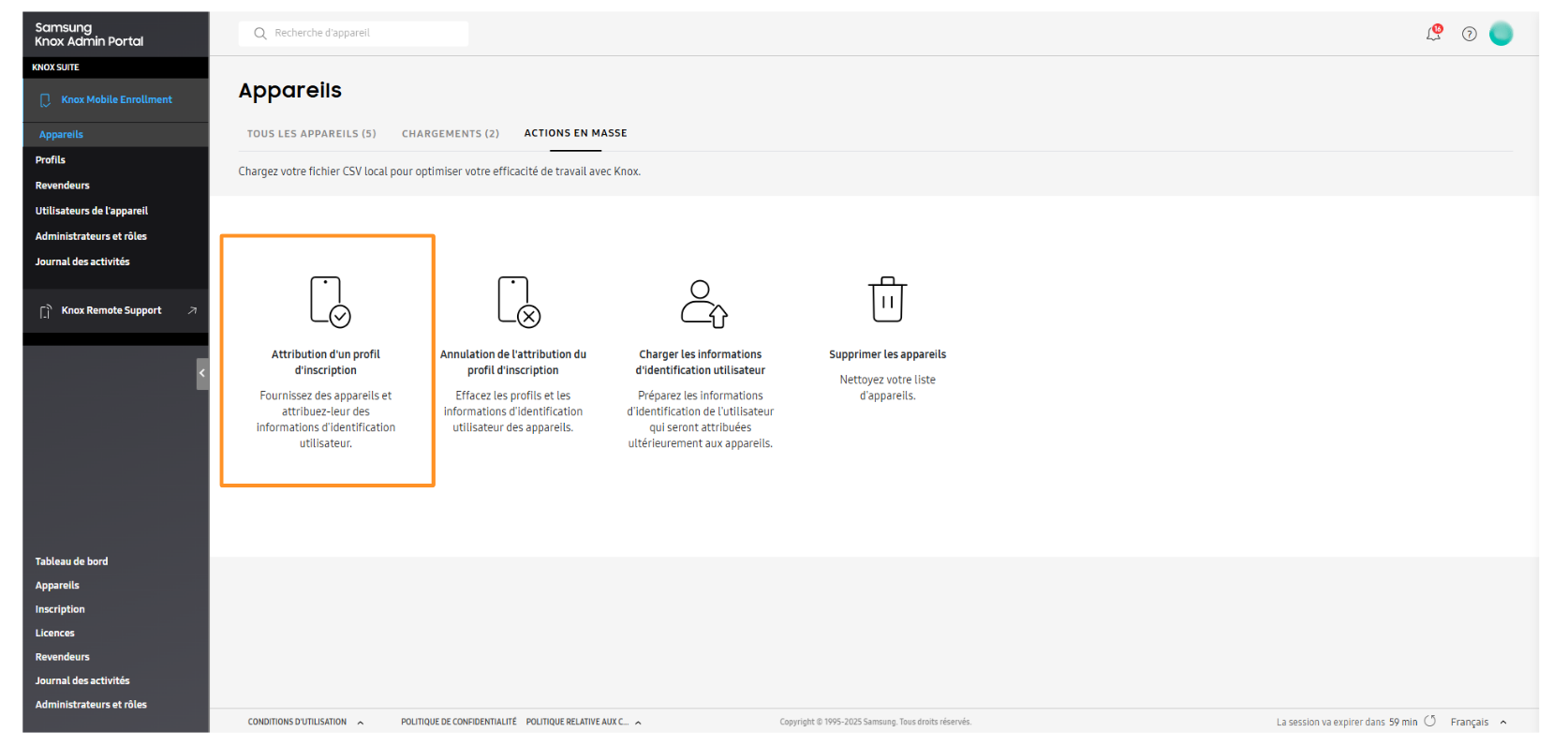Click the session expiry '59 min' text

1403,722
